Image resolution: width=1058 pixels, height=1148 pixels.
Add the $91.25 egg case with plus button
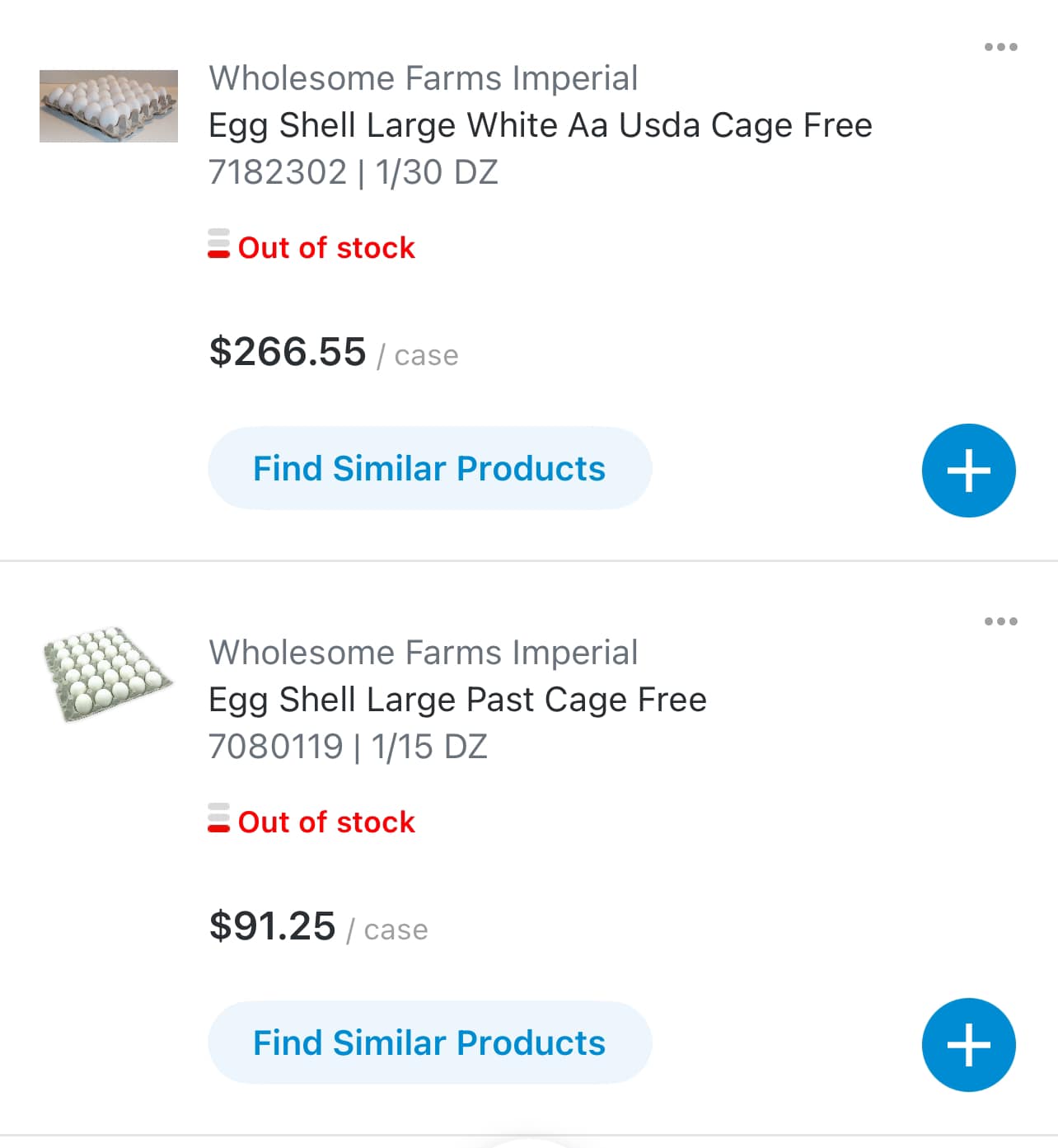[968, 1045]
